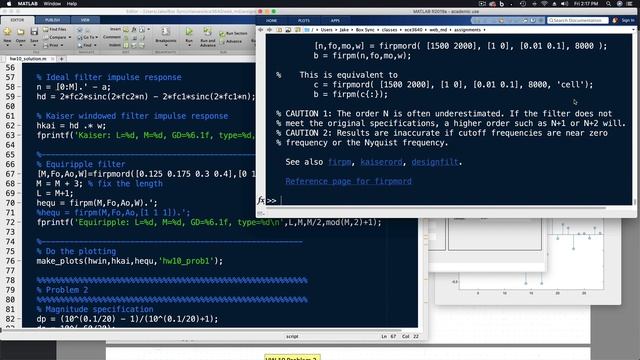Expand the Go To dropdown arrow
The height and width of the screenshot is (360, 640).
[x=96, y=38]
